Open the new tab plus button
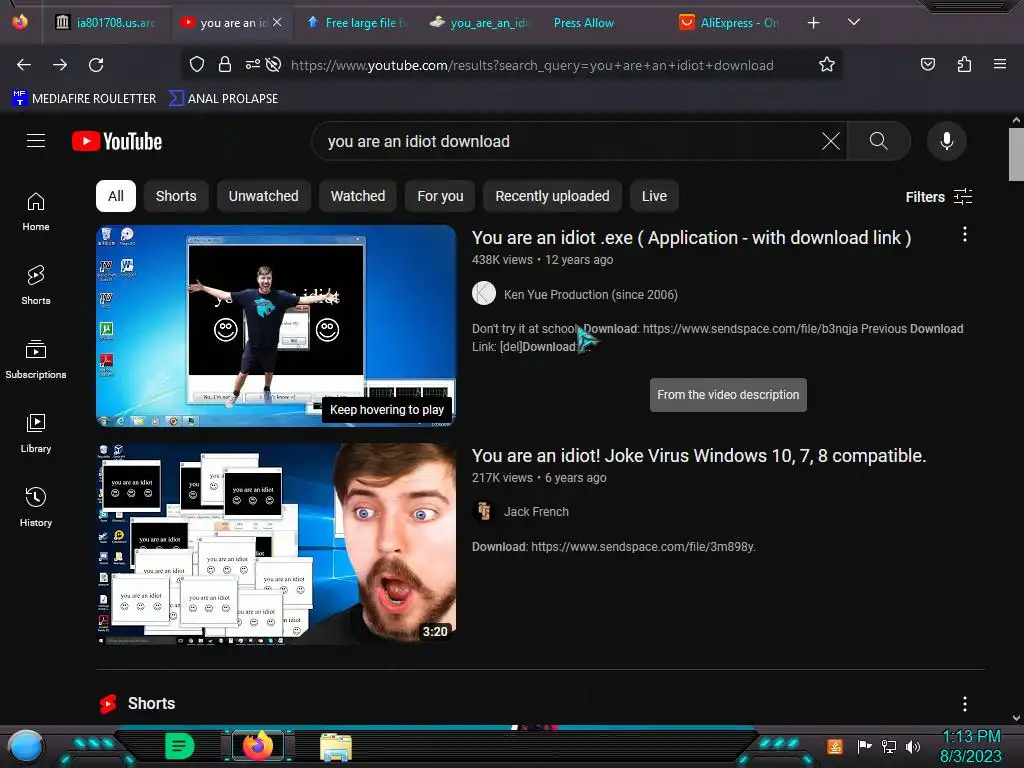The height and width of the screenshot is (768, 1024). pyautogui.click(x=813, y=23)
